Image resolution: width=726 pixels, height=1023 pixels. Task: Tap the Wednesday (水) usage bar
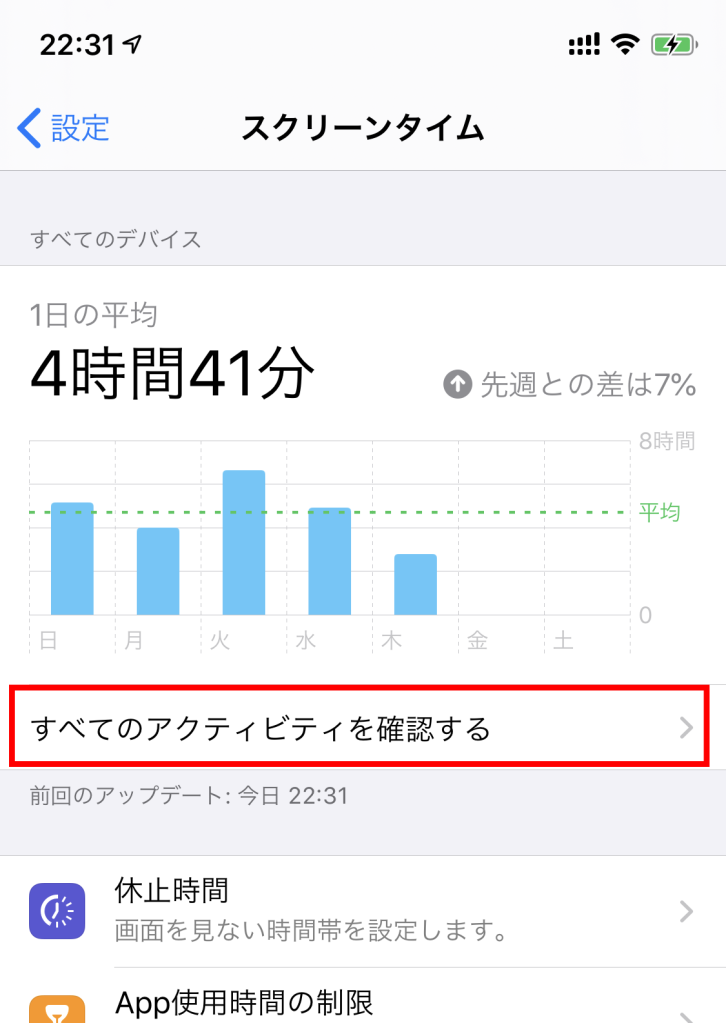tap(329, 561)
